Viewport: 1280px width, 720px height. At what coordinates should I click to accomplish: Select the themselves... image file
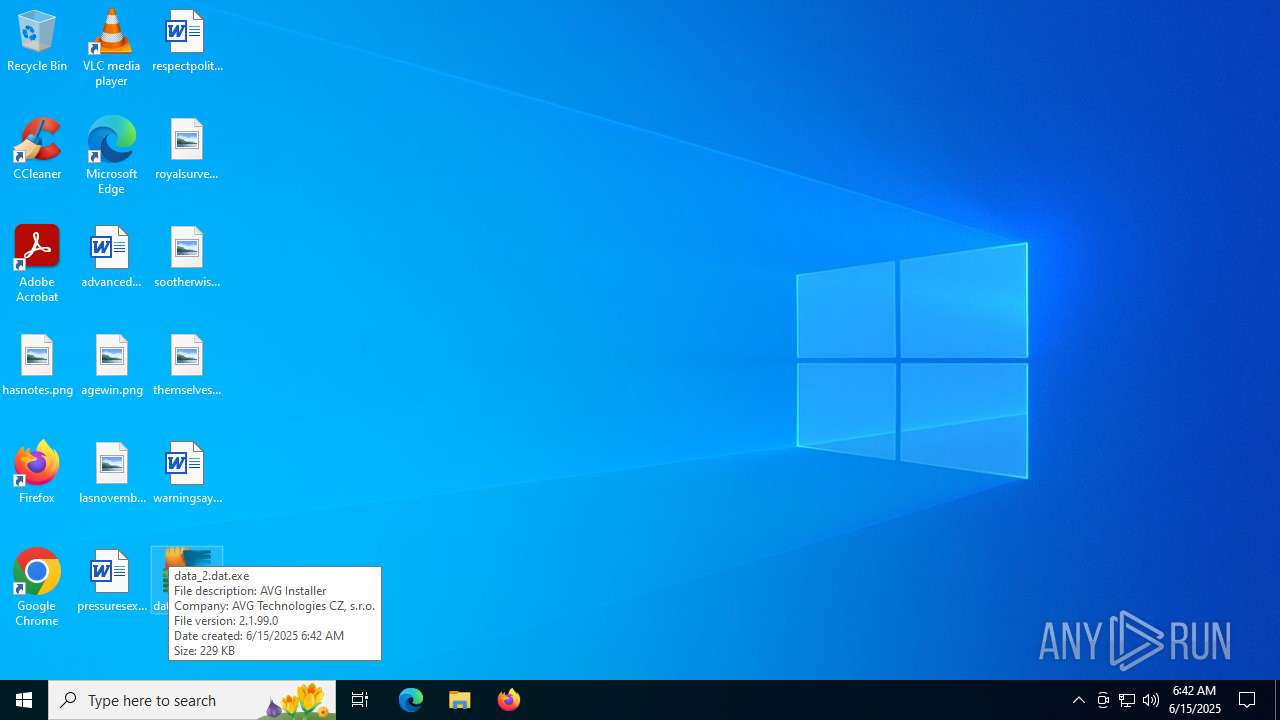tap(187, 366)
